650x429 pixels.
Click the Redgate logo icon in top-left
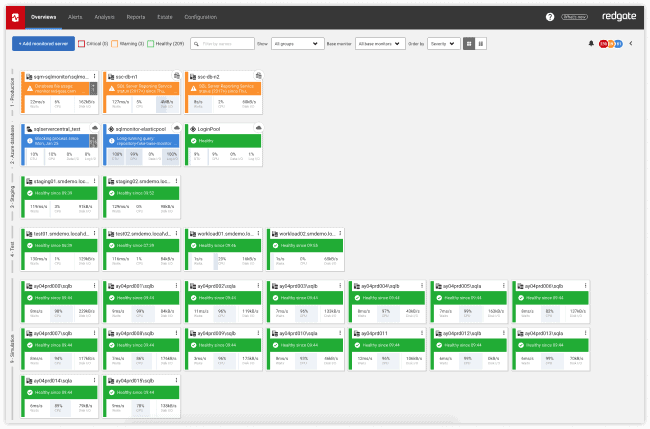click(17, 17)
